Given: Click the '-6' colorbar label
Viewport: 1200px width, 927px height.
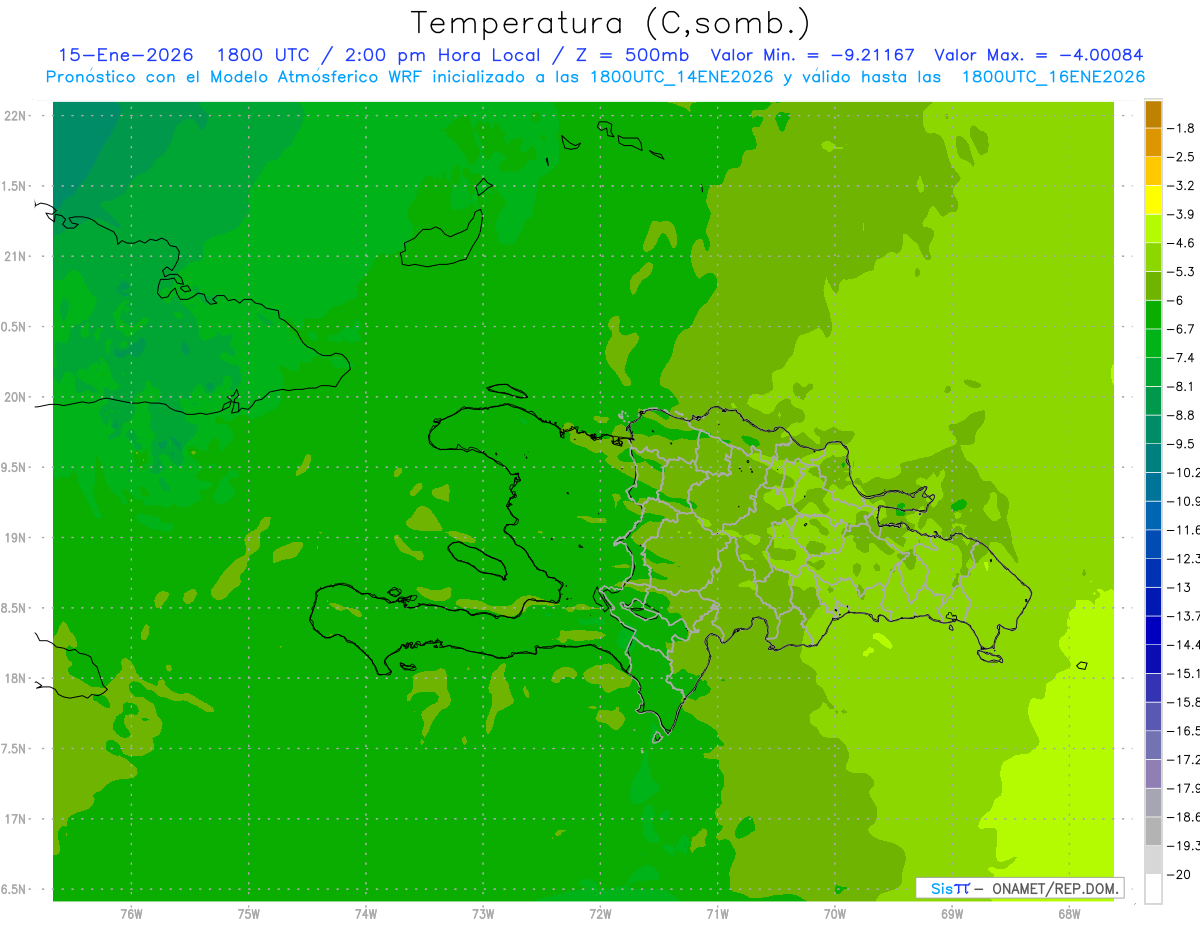Looking at the screenshot, I should point(1176,300).
